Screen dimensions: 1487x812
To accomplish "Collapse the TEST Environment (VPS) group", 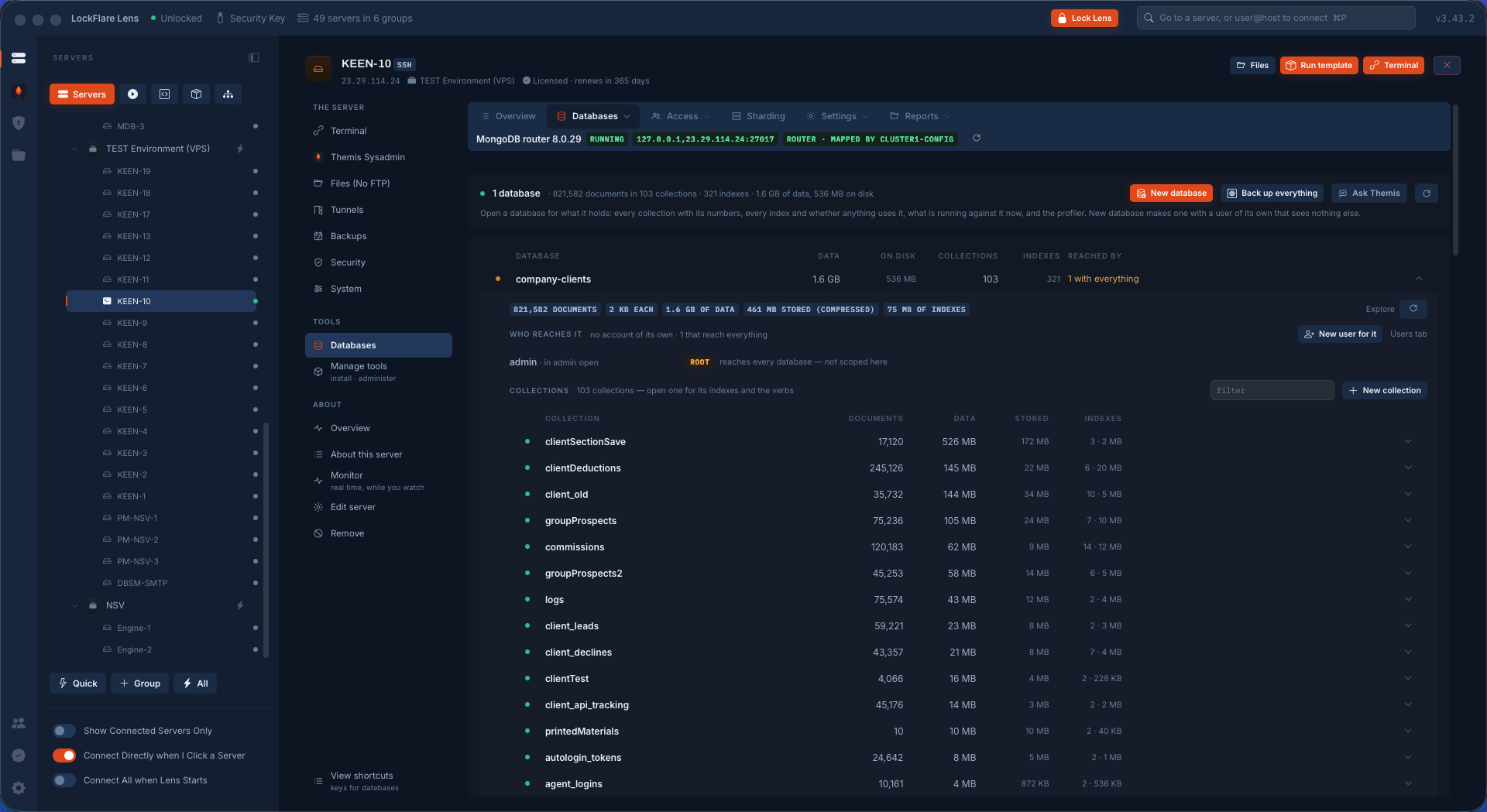I will [x=74, y=149].
